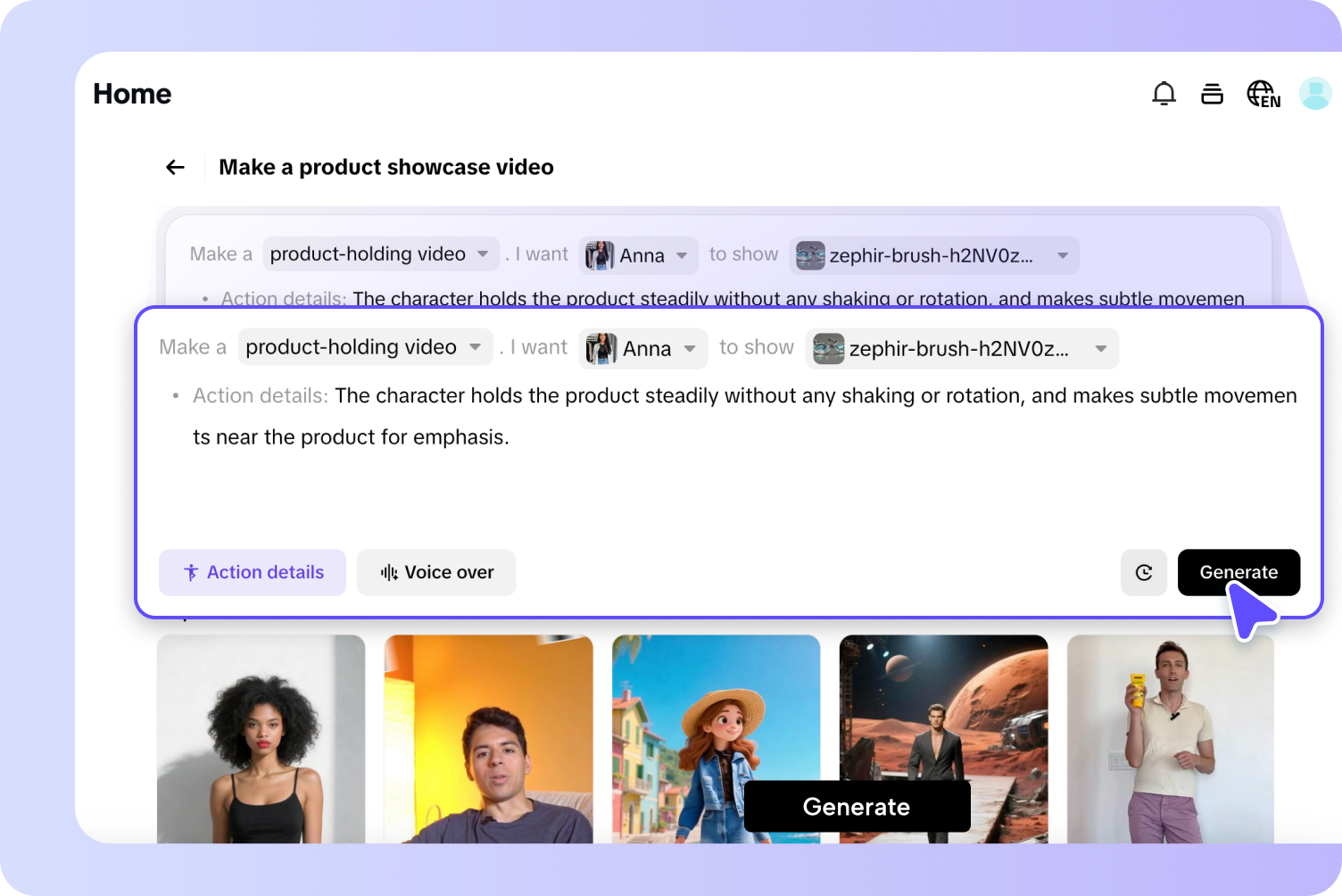Open the notifications bell
Screen dimensions: 1342x896
pyautogui.click(x=1164, y=94)
